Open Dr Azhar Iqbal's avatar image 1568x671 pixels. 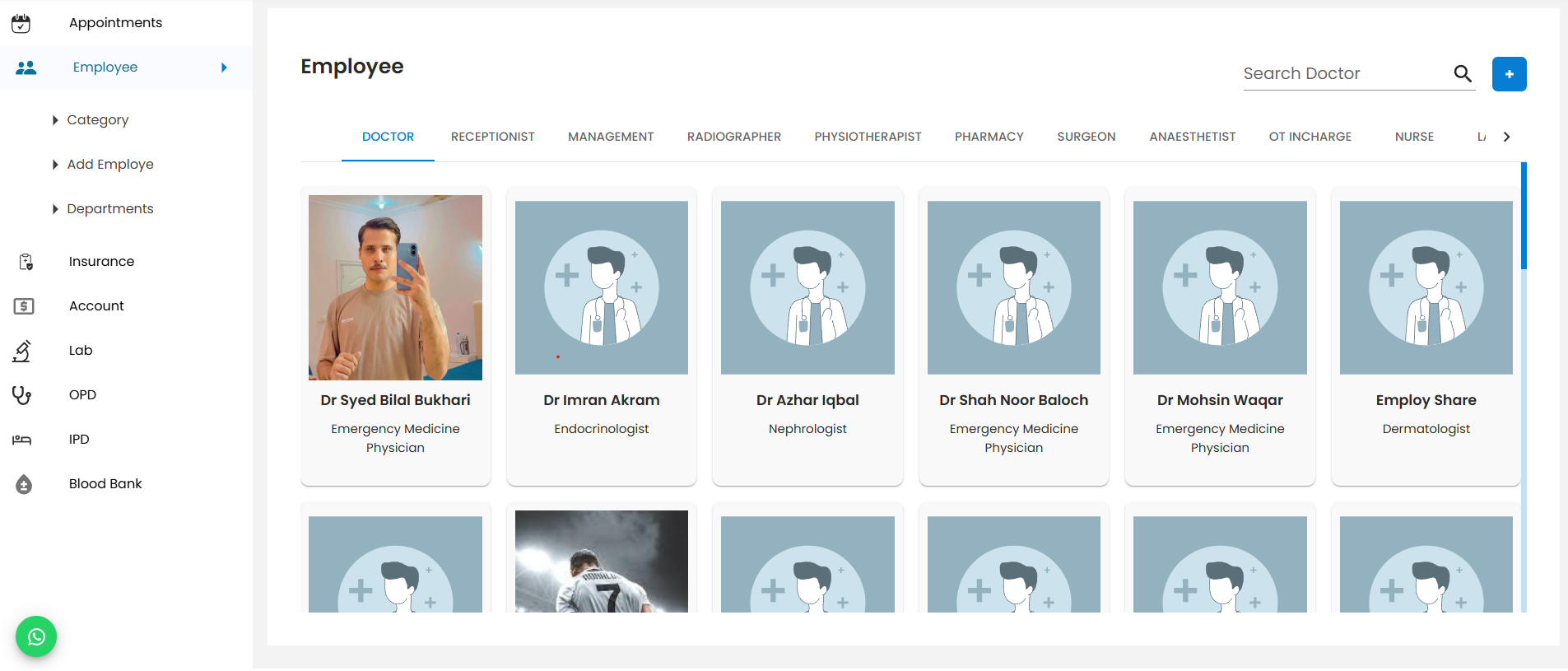pyautogui.click(x=807, y=287)
